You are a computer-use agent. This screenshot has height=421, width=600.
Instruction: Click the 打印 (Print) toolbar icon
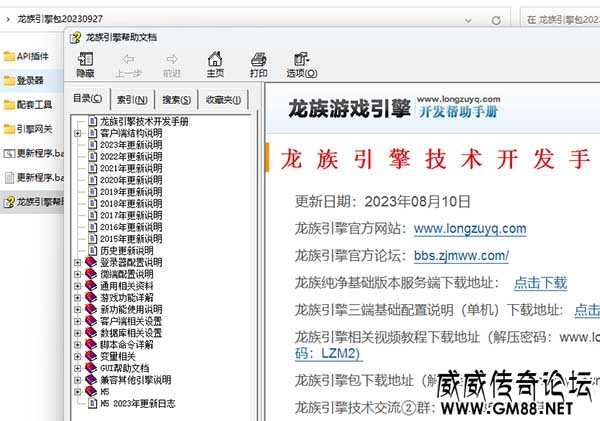tap(259, 64)
